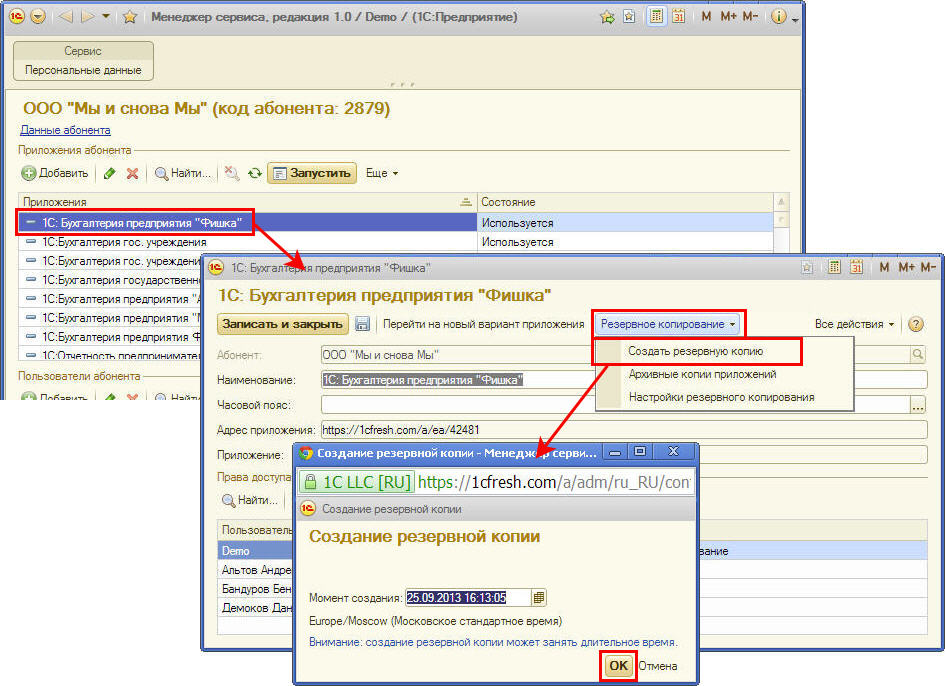The image size is (945, 686).
Task: Choose Архивные копии приложений menu item
Action: [x=702, y=374]
